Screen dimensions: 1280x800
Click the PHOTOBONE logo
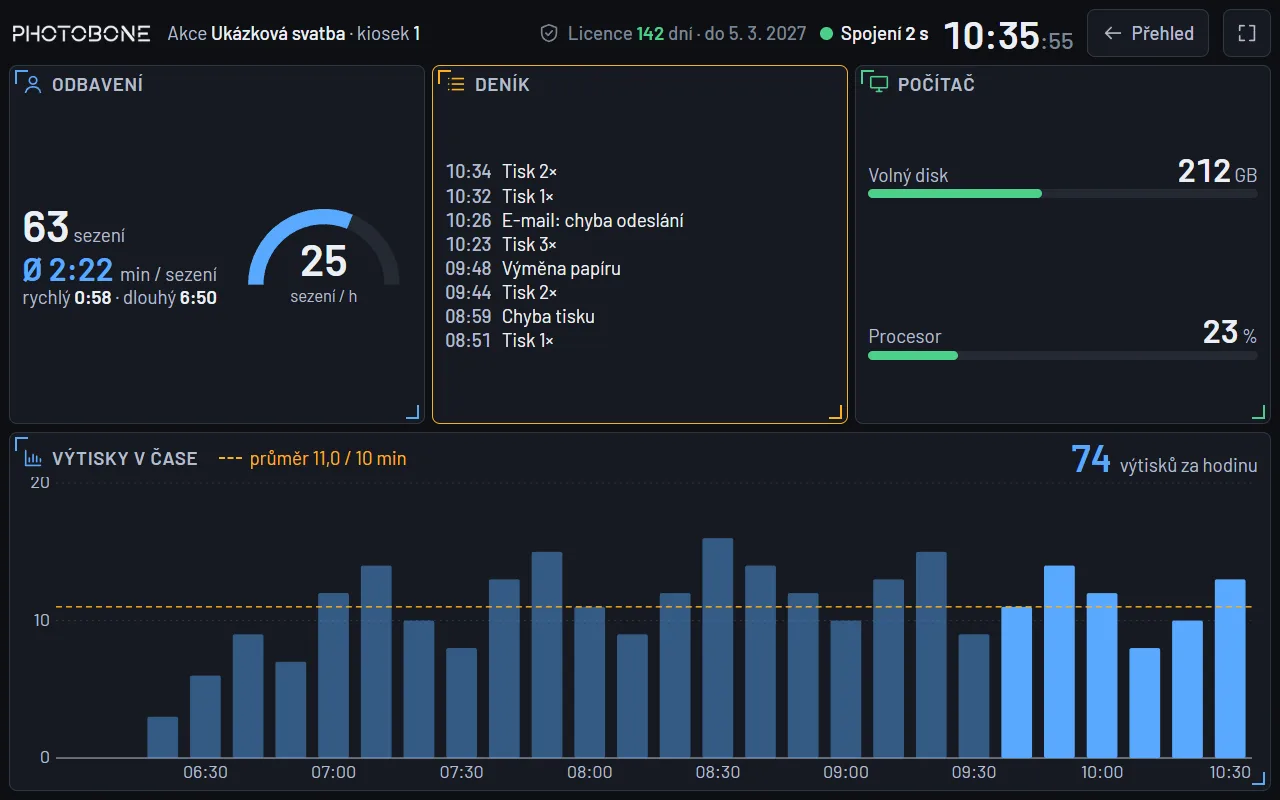81,33
